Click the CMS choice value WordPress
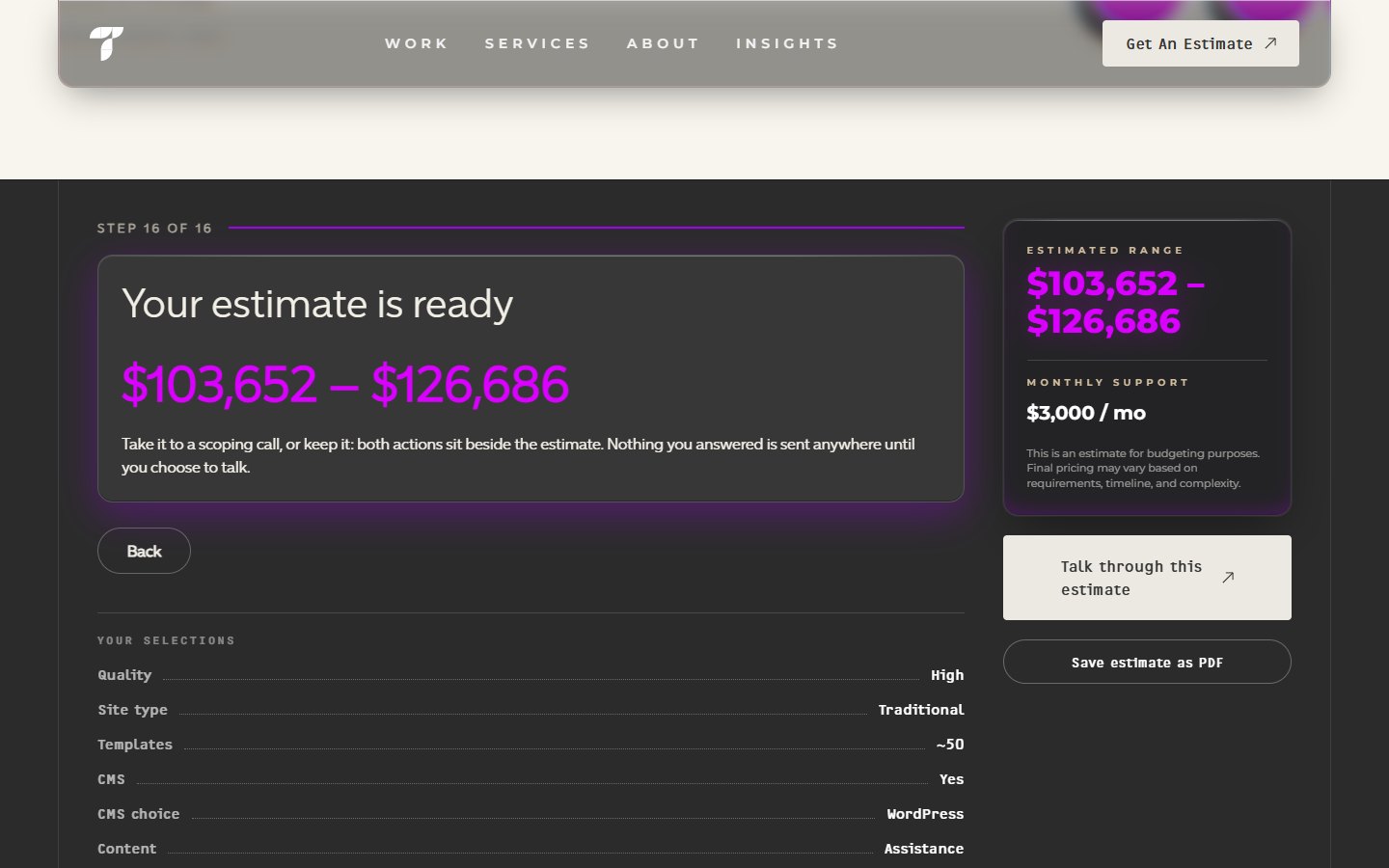This screenshot has height=868, width=1389. pyautogui.click(x=925, y=814)
